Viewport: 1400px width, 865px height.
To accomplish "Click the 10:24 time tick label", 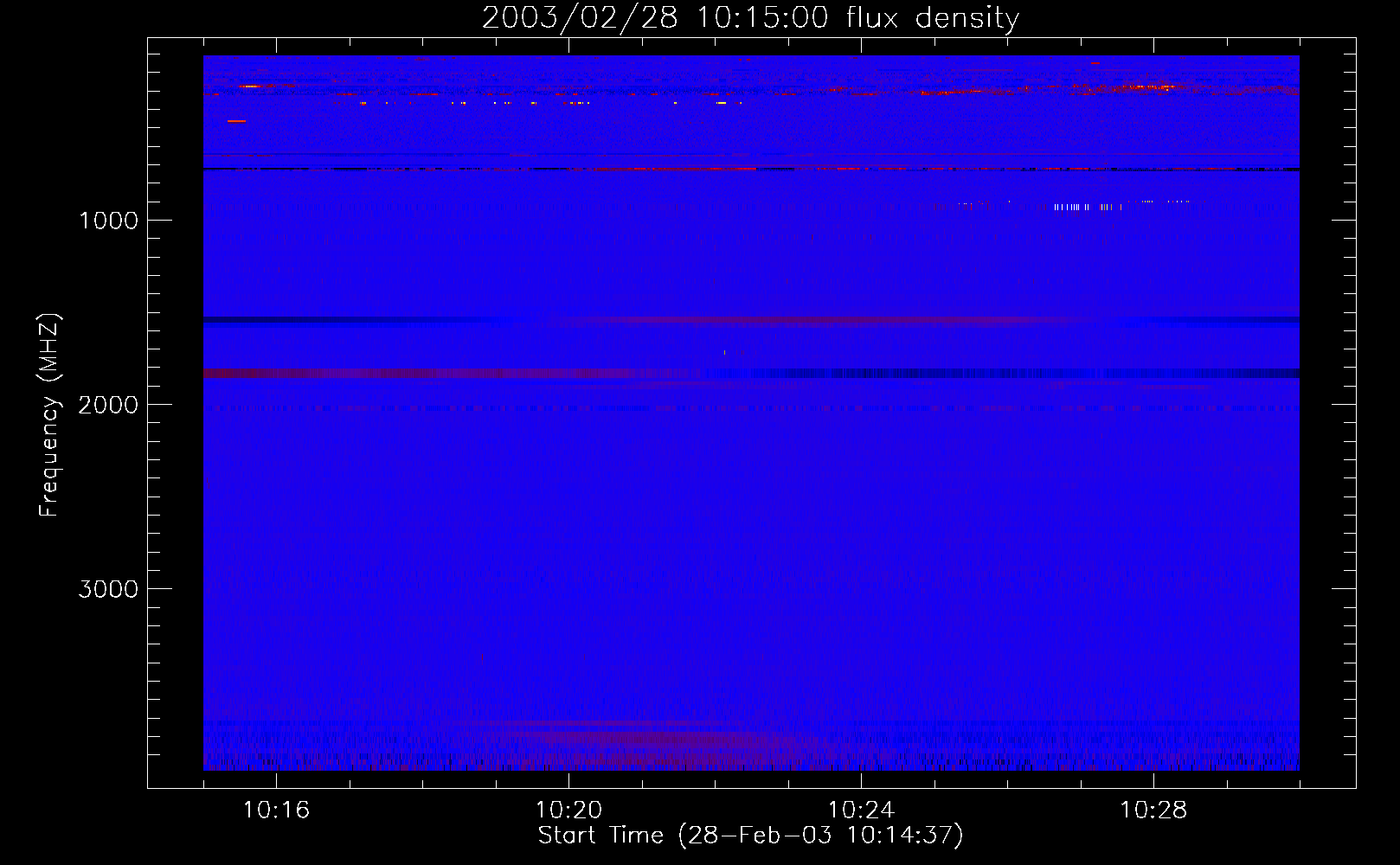I will (x=861, y=811).
